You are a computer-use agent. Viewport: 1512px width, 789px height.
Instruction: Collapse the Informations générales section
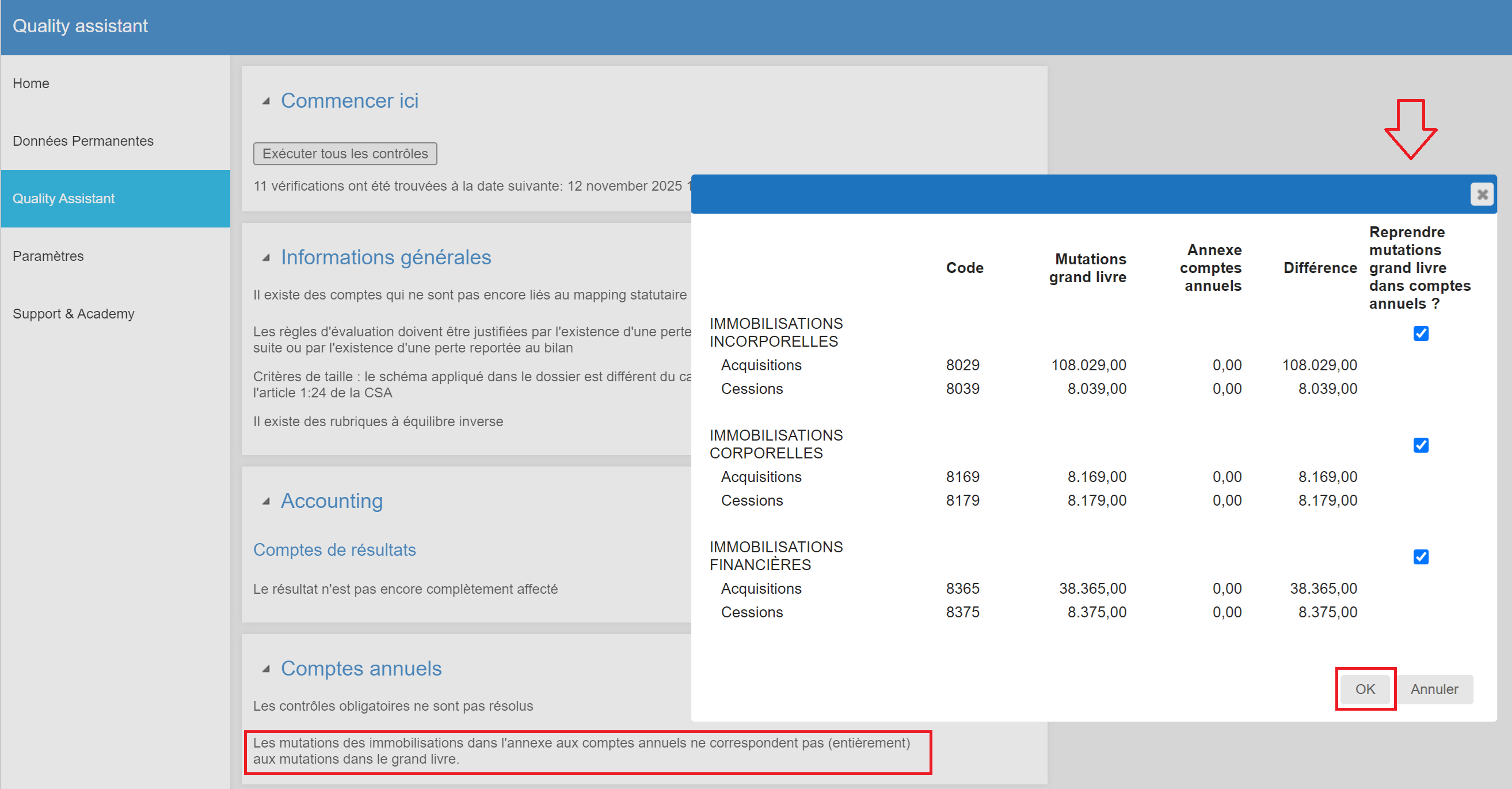(x=266, y=257)
